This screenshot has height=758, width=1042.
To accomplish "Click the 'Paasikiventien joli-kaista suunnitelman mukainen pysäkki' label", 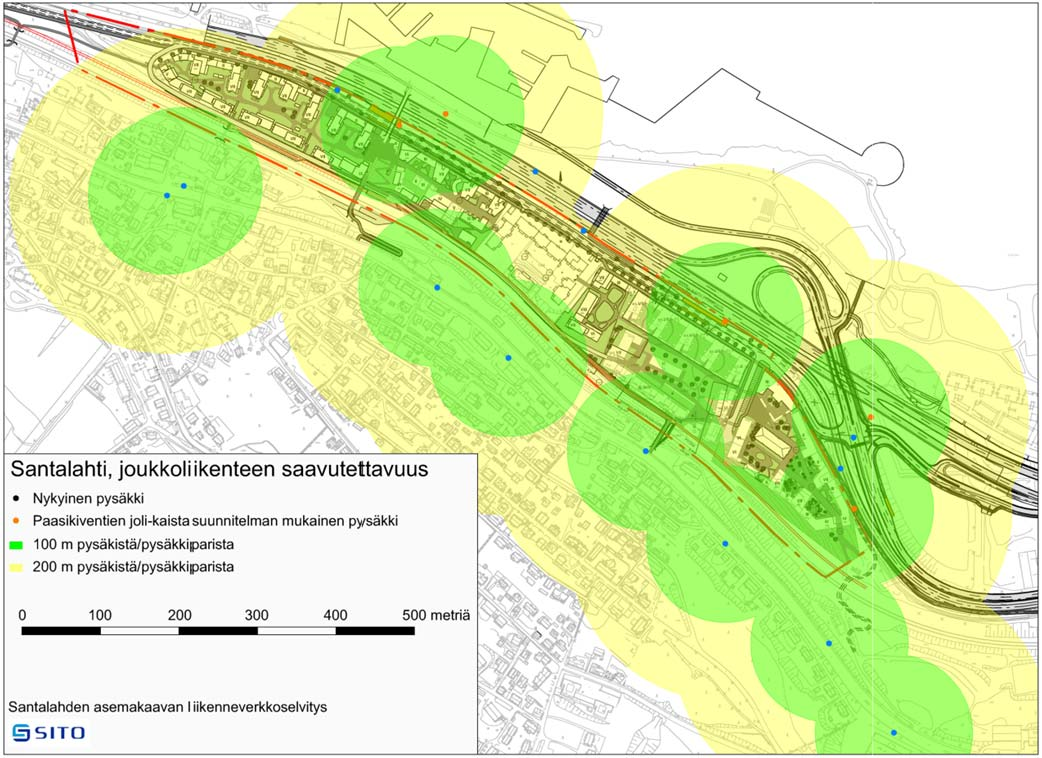I will [x=215, y=521].
